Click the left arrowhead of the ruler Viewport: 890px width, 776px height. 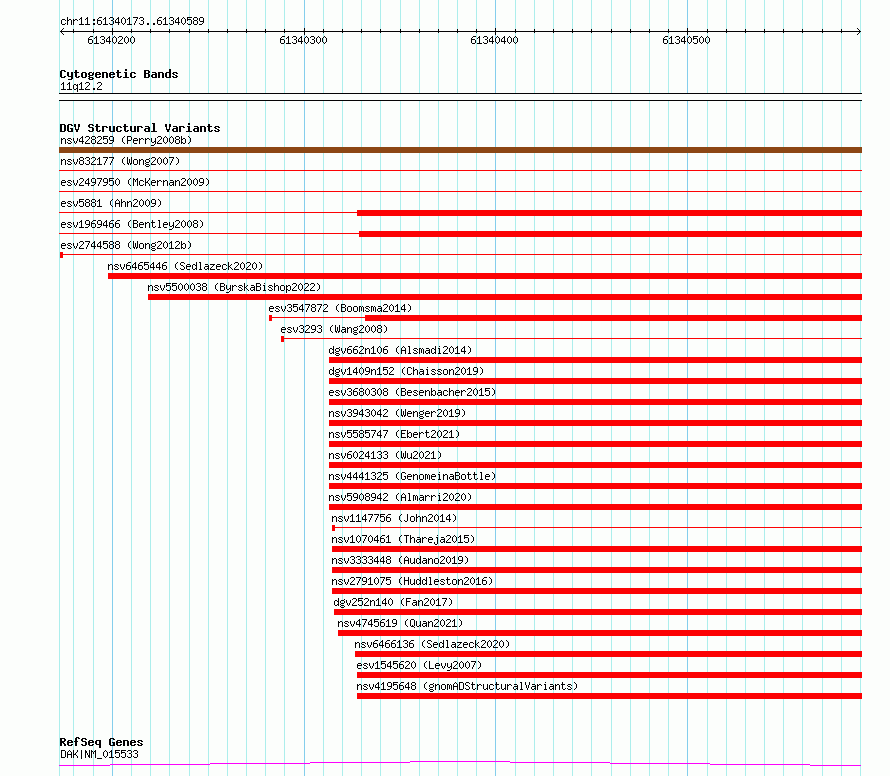coord(62,31)
